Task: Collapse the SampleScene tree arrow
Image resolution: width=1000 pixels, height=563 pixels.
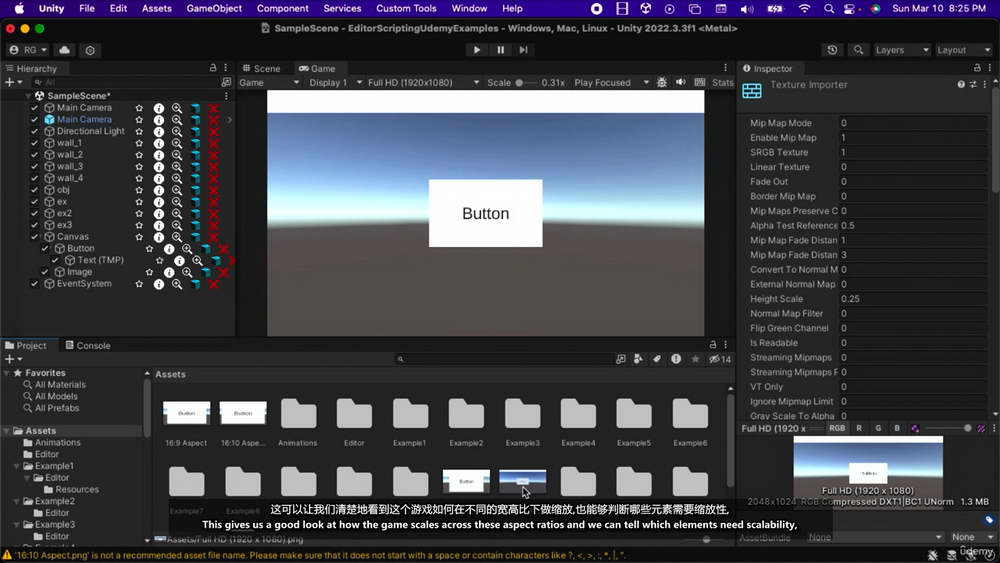Action: click(x=27, y=96)
